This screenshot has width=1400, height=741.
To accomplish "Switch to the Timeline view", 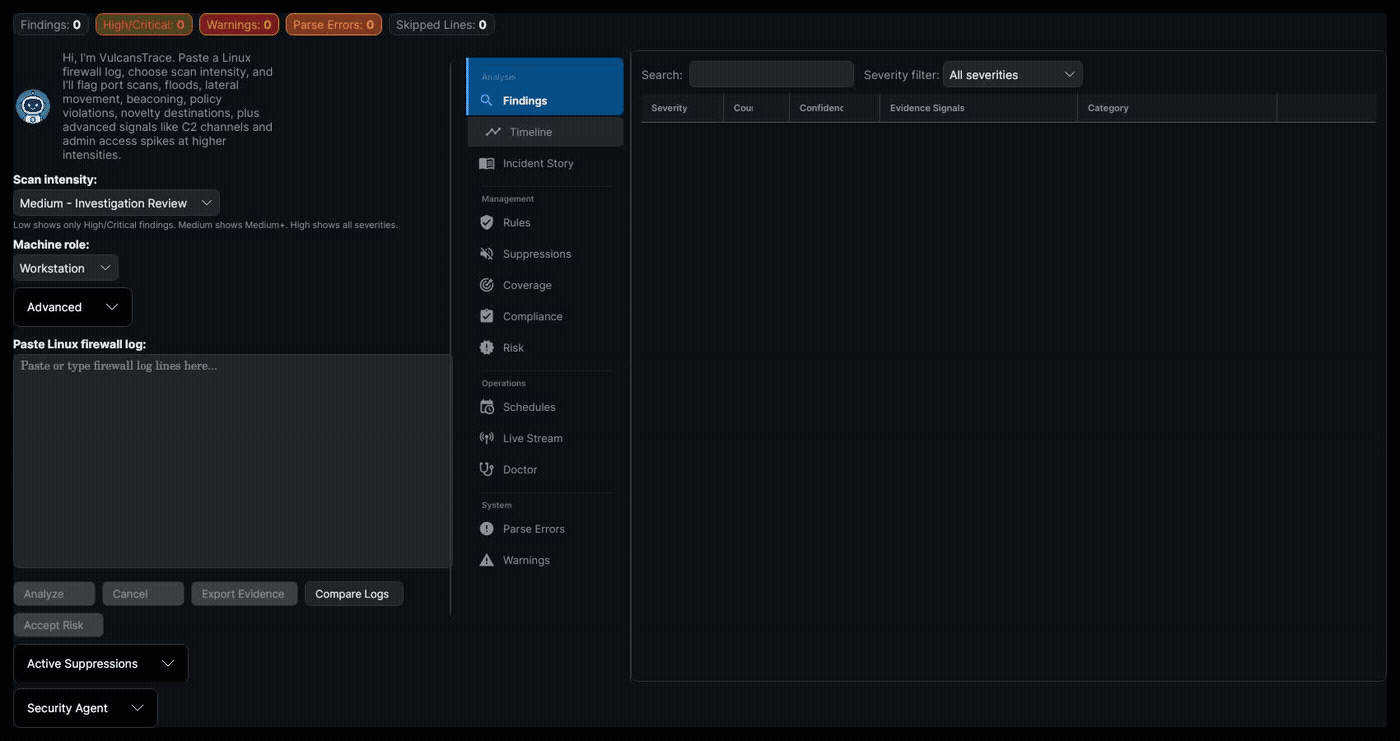I will point(545,132).
